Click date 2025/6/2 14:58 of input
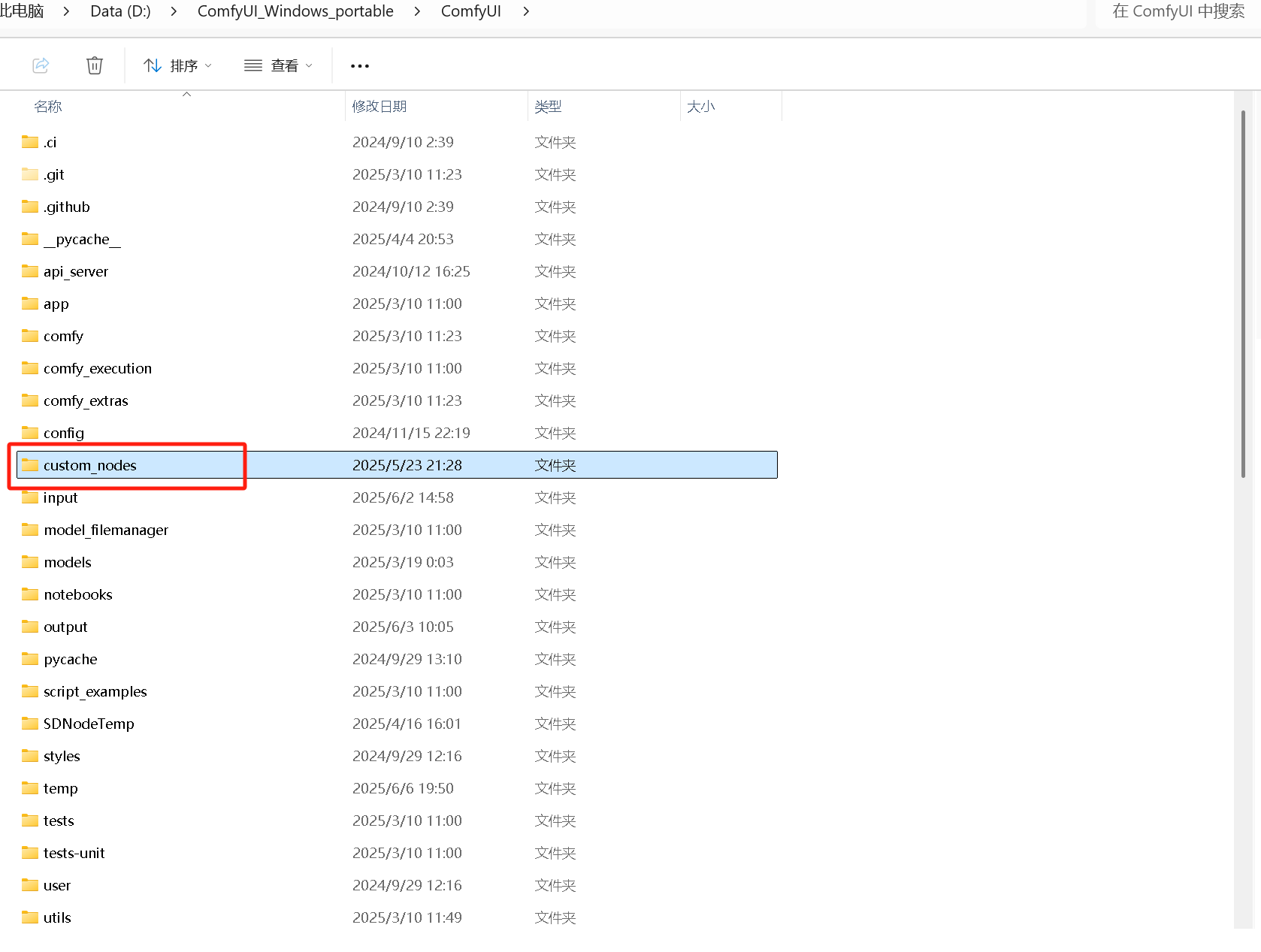 (403, 497)
